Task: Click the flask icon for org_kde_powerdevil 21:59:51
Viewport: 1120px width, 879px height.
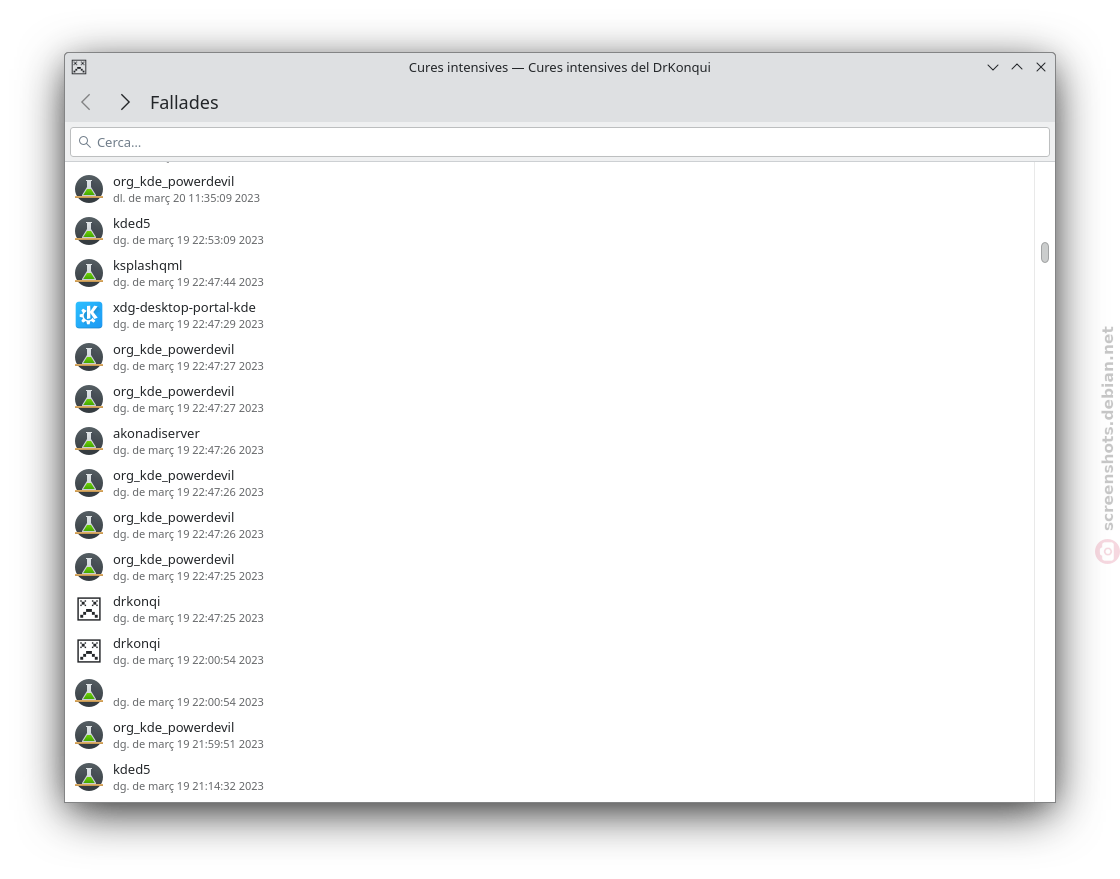Action: coord(89,735)
